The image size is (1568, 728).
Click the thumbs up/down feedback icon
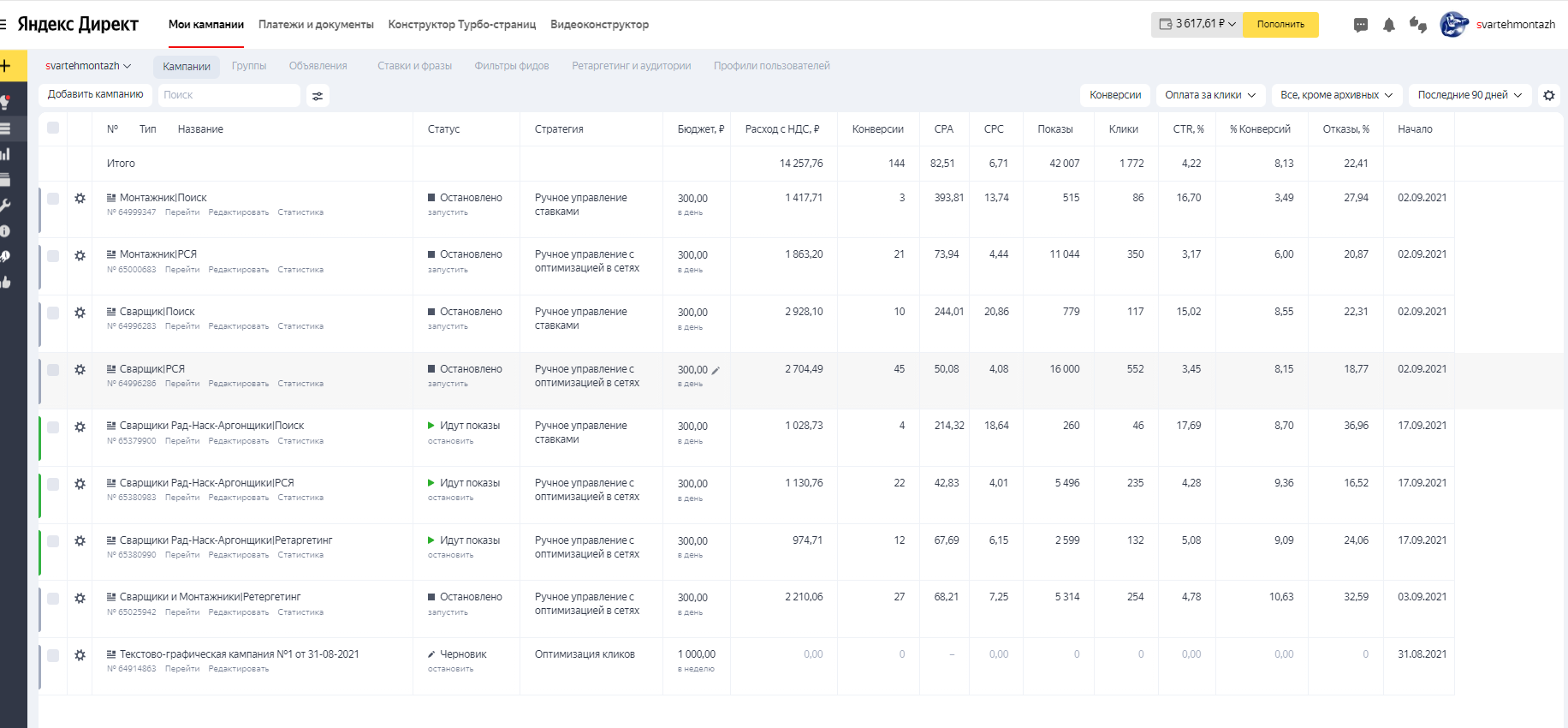[x=1418, y=25]
